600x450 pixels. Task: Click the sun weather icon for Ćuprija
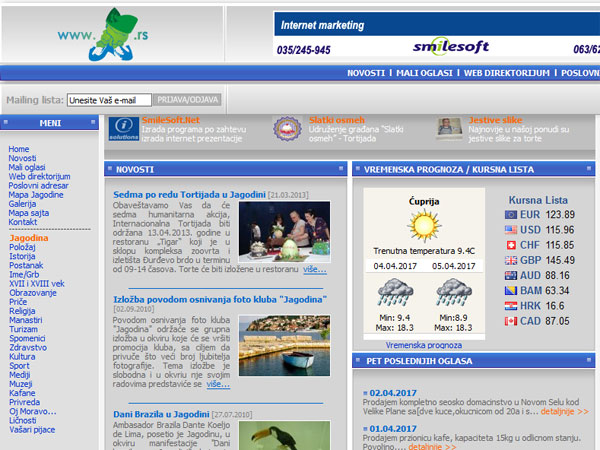(x=422, y=224)
